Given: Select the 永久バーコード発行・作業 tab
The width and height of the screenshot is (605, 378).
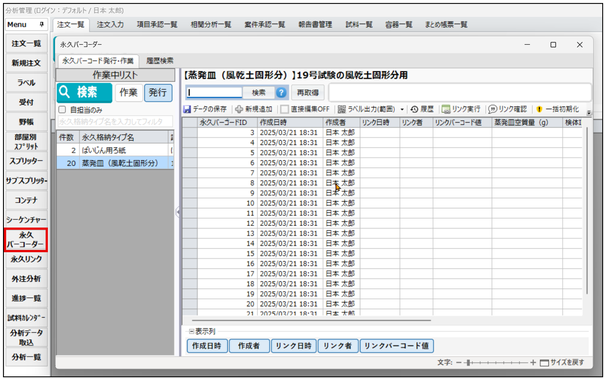Looking at the screenshot, I should 98,61.
